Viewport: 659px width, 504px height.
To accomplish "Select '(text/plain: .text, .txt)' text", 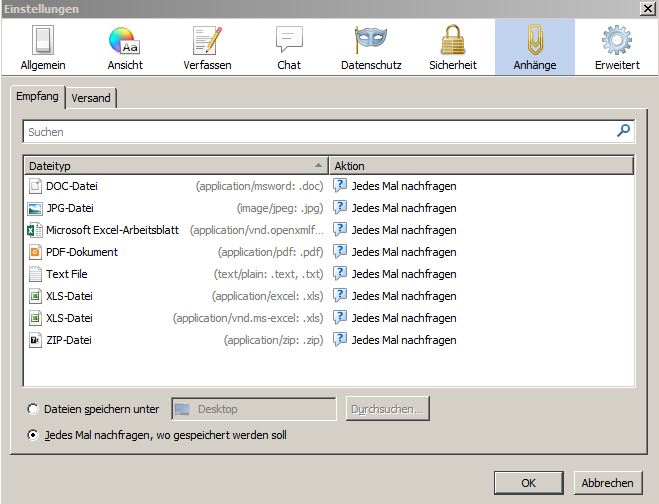I will pos(269,274).
